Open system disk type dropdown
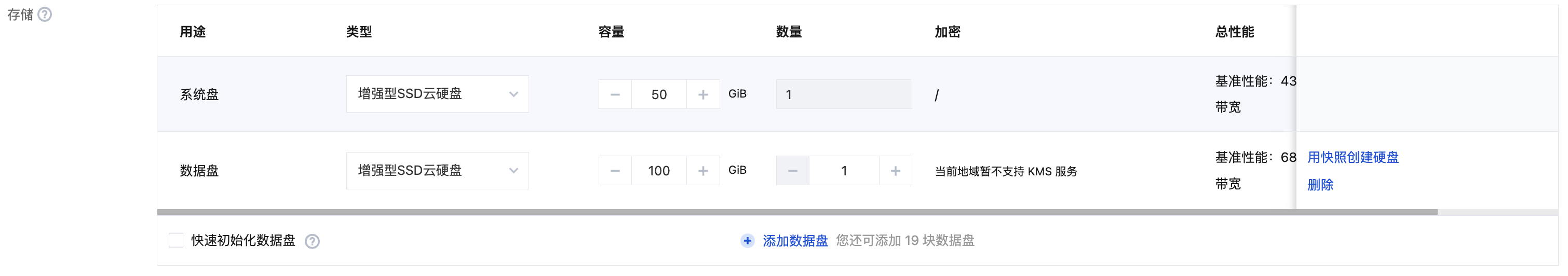 [x=437, y=94]
